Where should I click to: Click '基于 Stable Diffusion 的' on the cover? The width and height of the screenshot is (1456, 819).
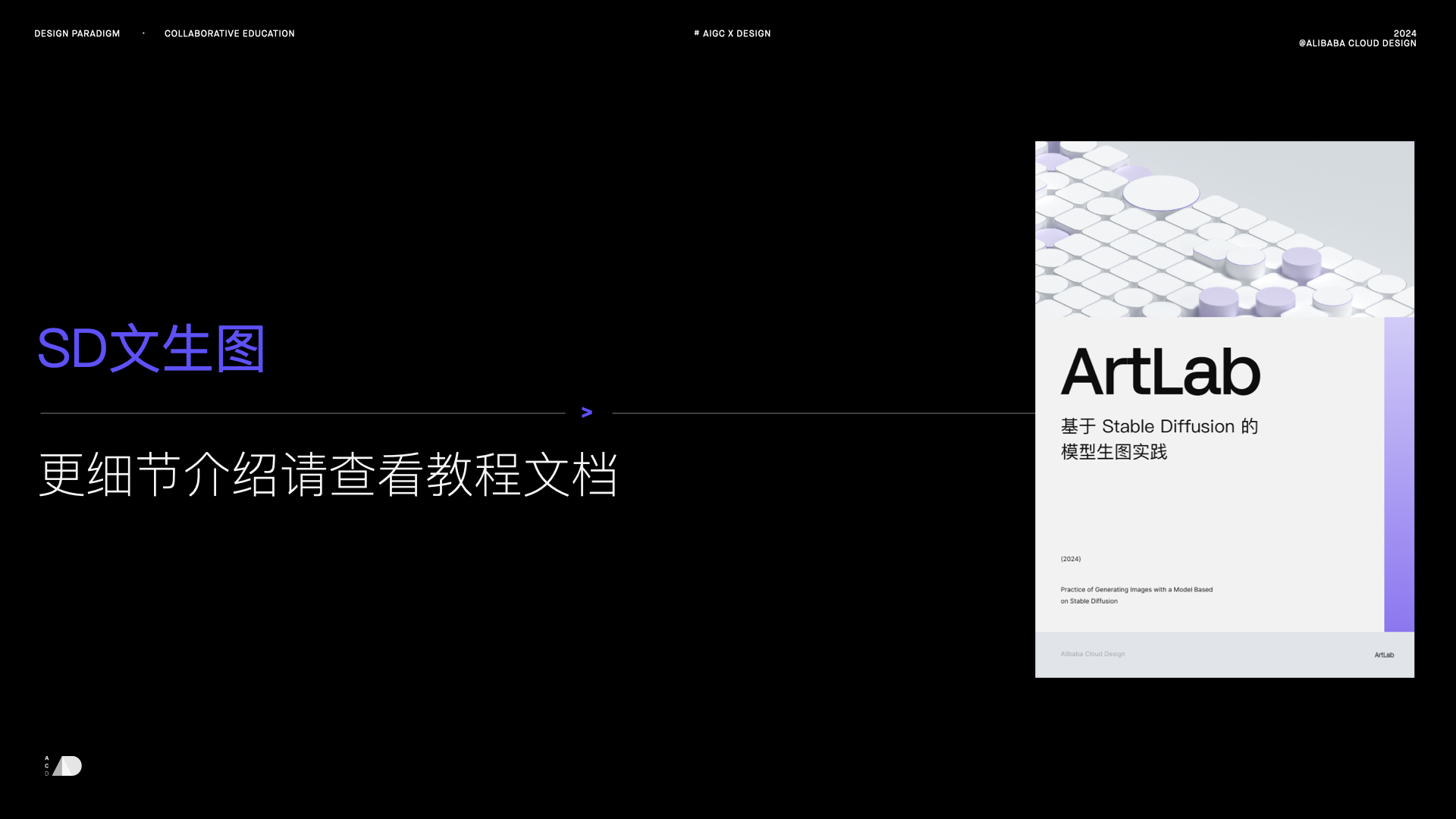coord(1159,426)
